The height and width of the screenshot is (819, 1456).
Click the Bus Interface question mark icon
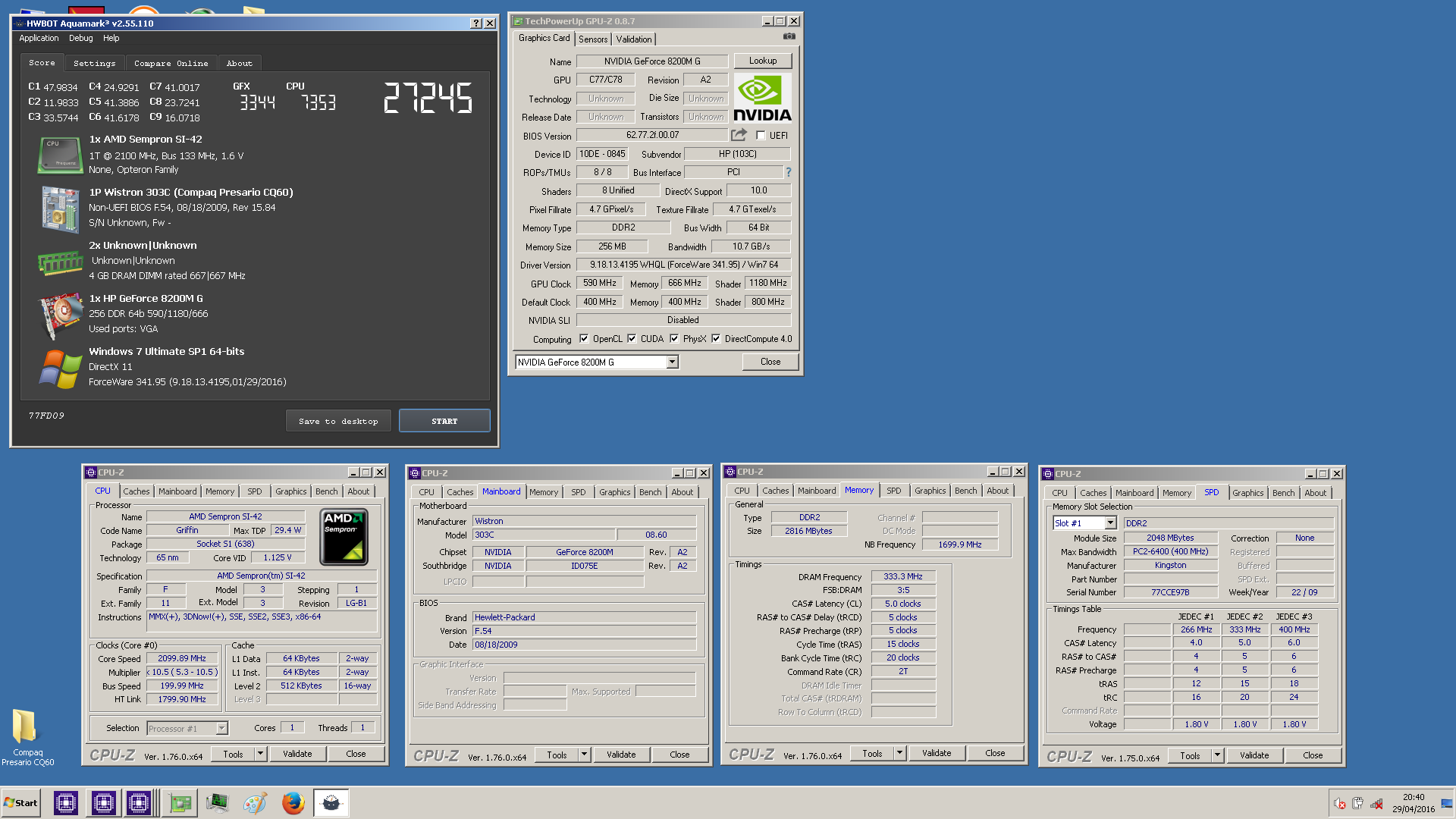coord(789,172)
